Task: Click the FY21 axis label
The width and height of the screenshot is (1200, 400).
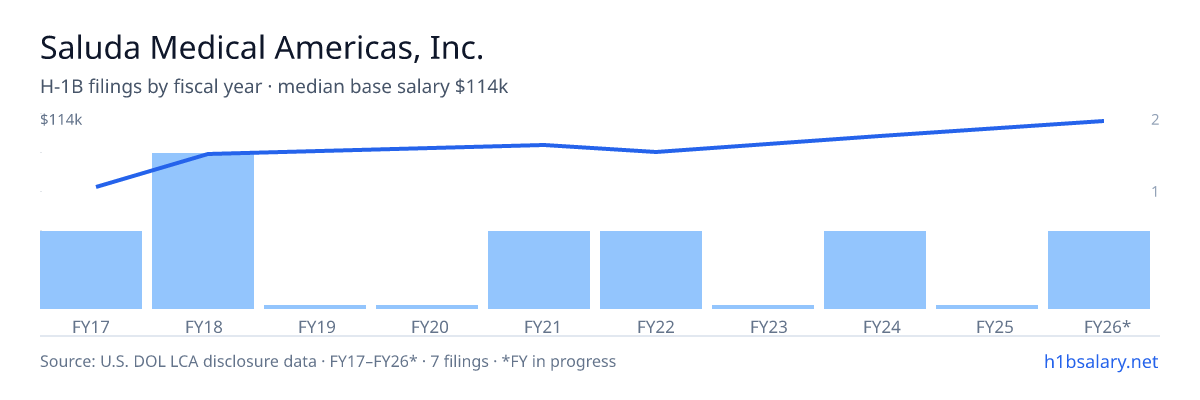Action: click(539, 326)
